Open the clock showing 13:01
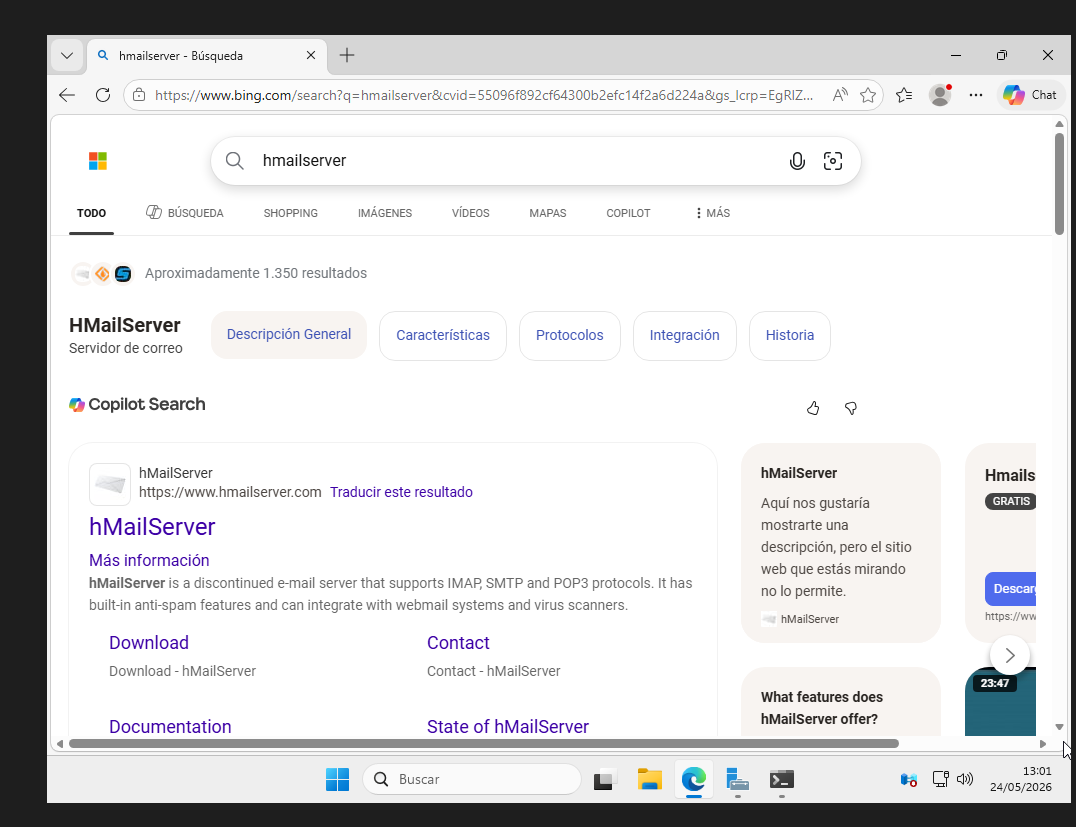Image resolution: width=1076 pixels, height=827 pixels. coord(1020,779)
